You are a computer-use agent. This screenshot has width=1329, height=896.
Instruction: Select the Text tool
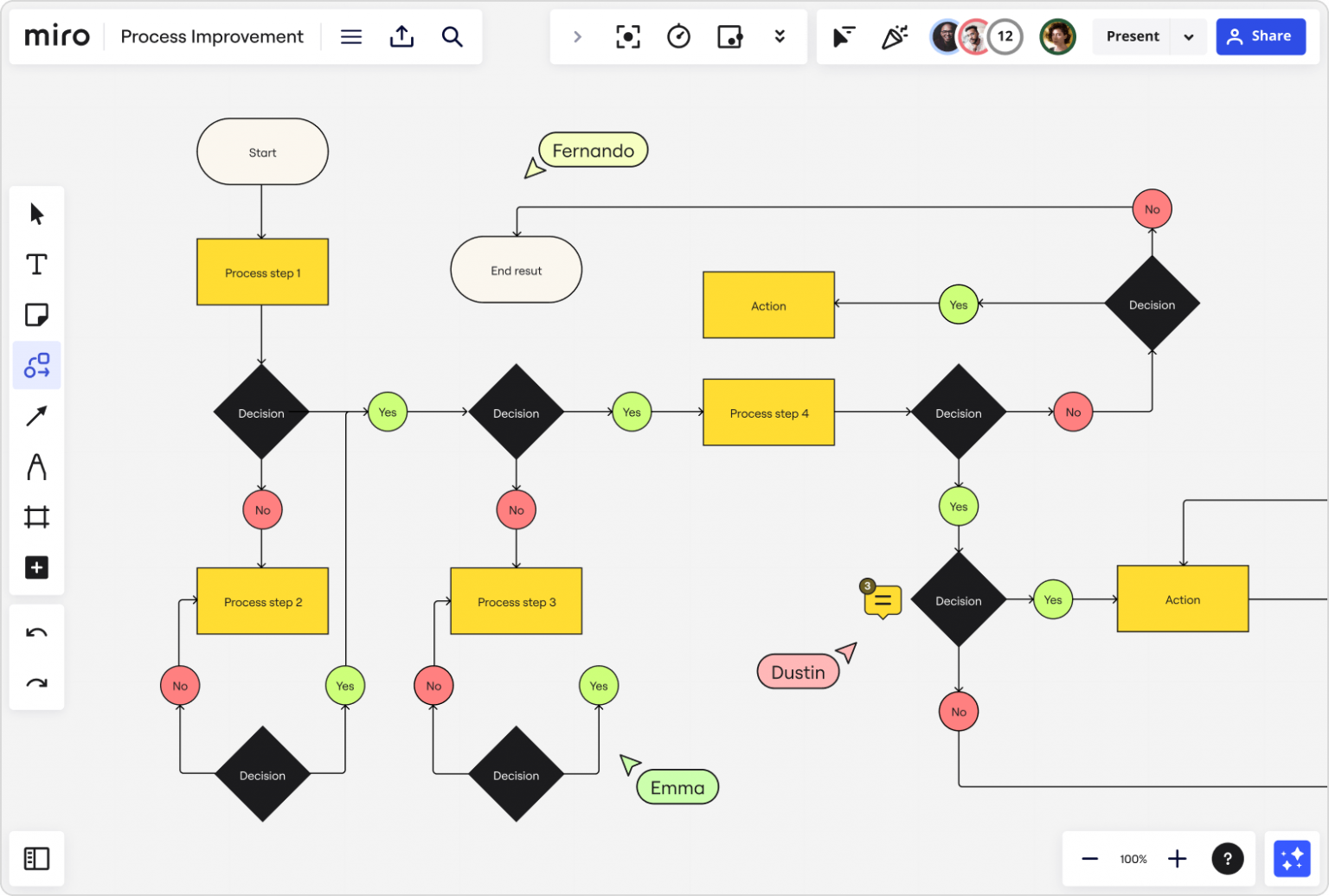point(36,265)
